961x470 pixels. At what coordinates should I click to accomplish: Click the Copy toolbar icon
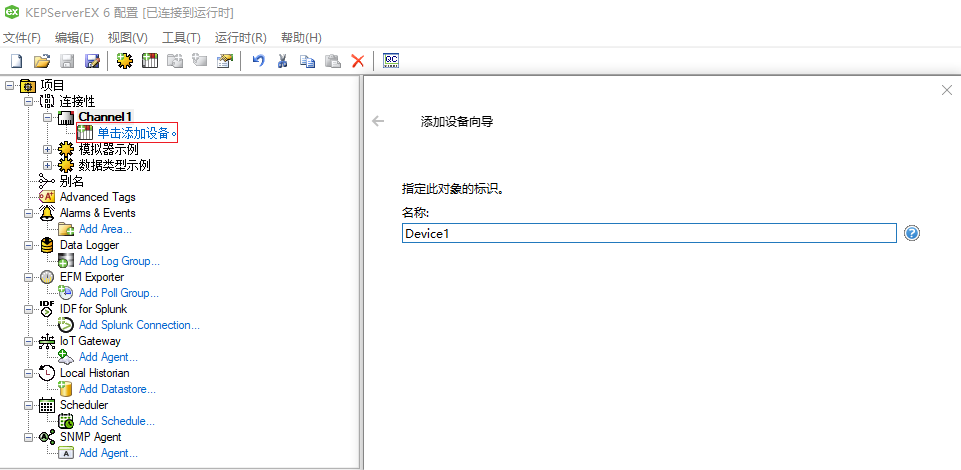pyautogui.click(x=307, y=61)
